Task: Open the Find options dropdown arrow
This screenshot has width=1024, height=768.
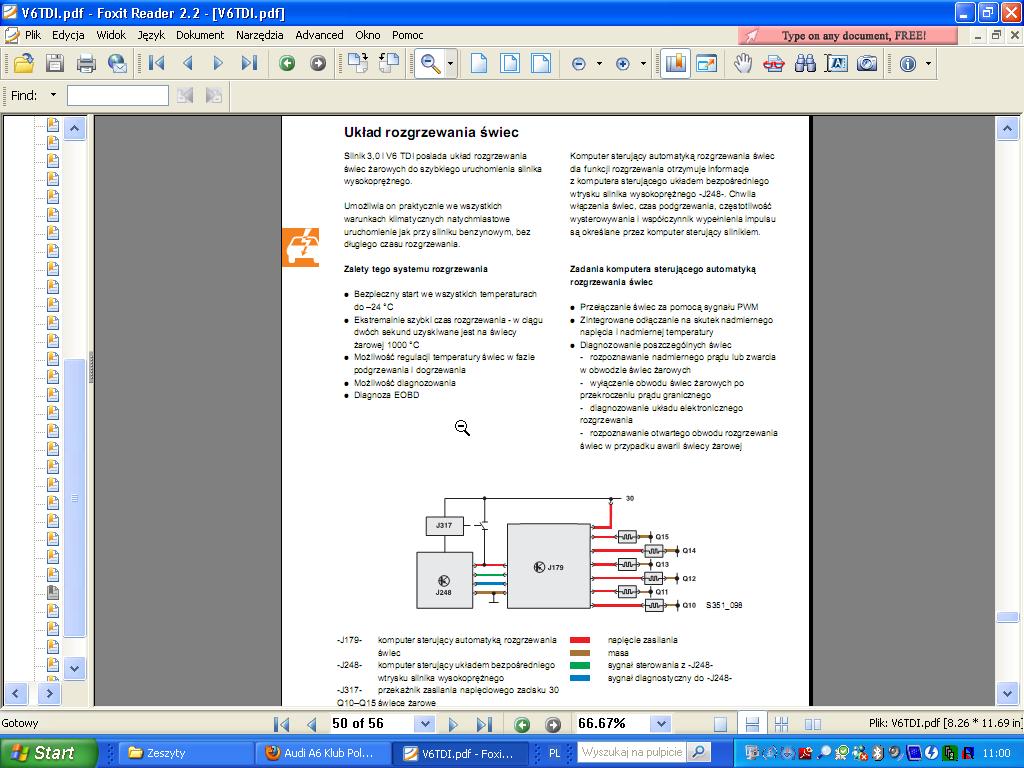Action: pos(53,96)
